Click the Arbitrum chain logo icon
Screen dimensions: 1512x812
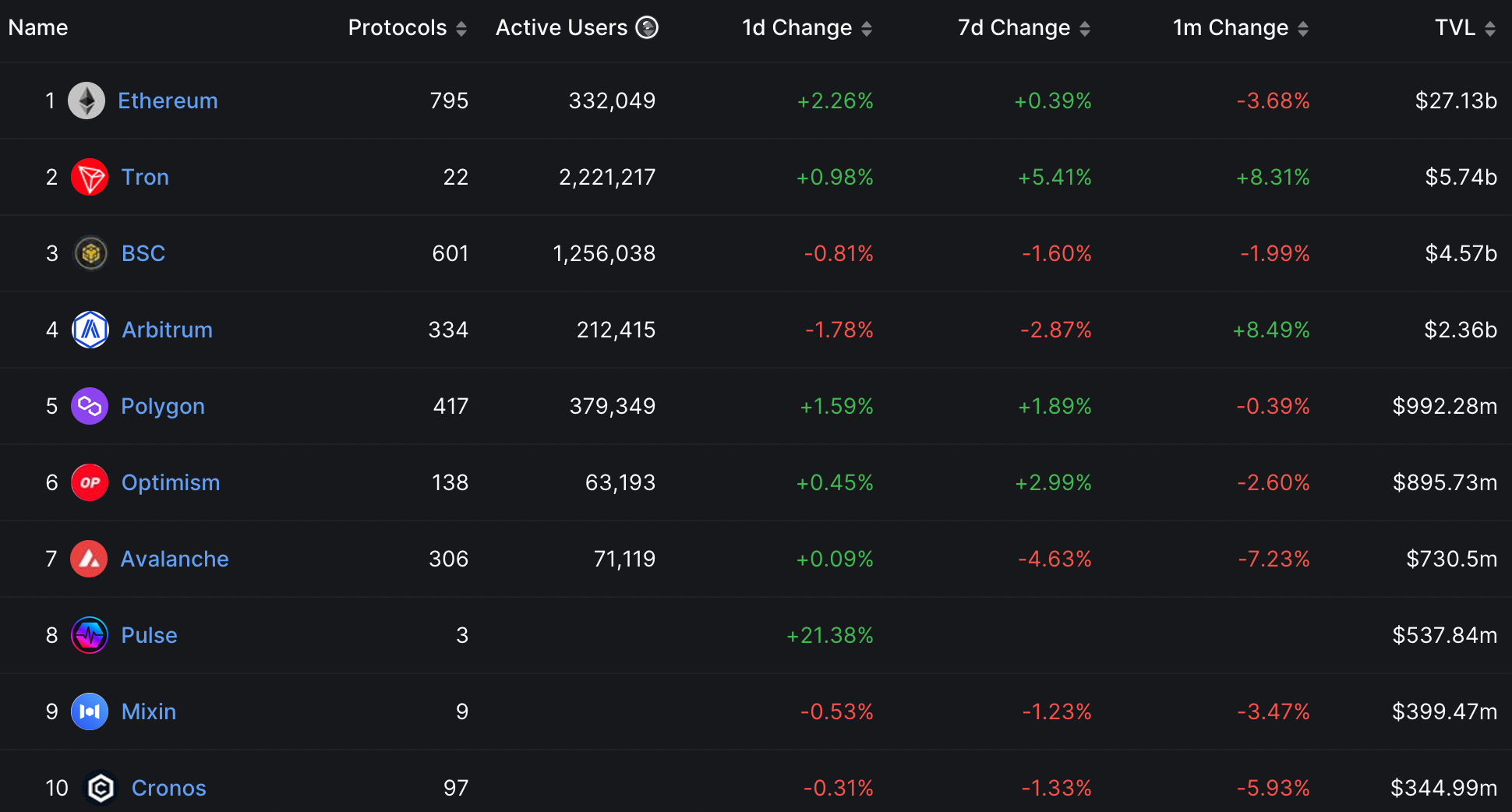(90, 330)
